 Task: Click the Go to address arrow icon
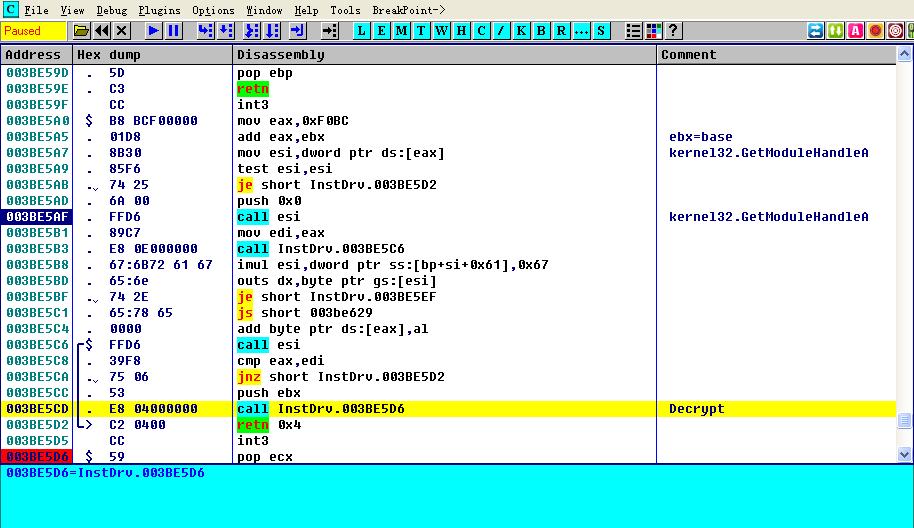330,31
